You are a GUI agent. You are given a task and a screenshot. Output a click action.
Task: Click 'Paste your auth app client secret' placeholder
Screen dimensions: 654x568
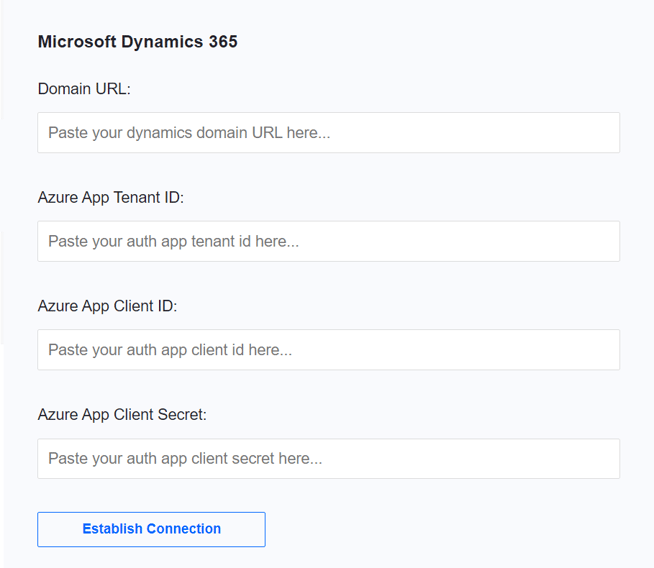(x=185, y=459)
